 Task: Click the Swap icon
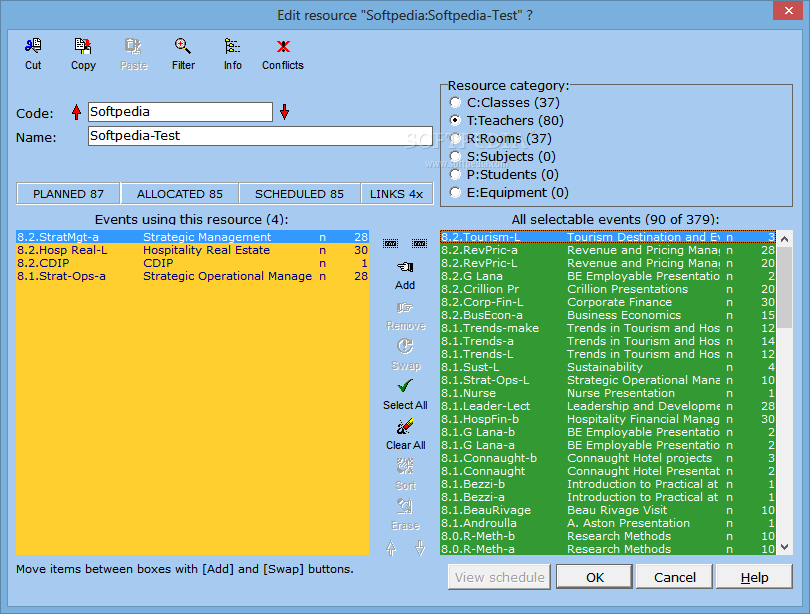(405, 347)
